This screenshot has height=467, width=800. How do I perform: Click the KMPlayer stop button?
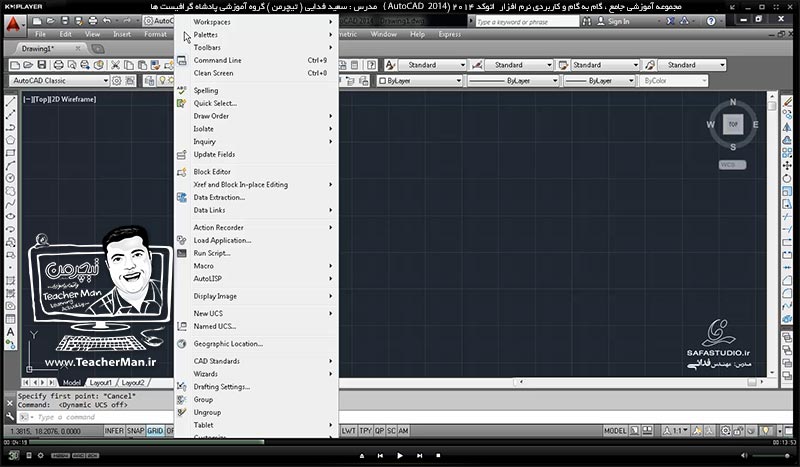tap(438, 455)
